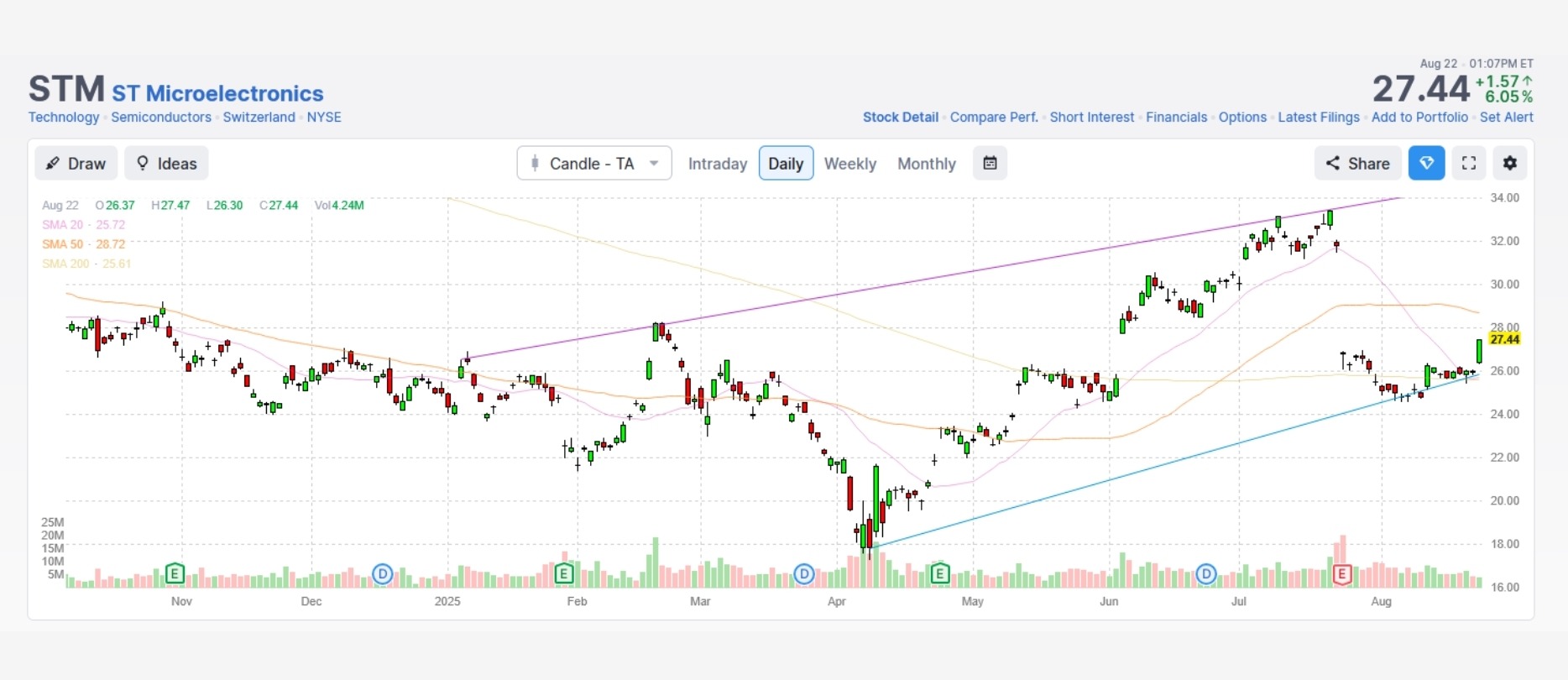The image size is (1568, 680).
Task: Click the SMA 20 legend label
Action: coord(83,225)
